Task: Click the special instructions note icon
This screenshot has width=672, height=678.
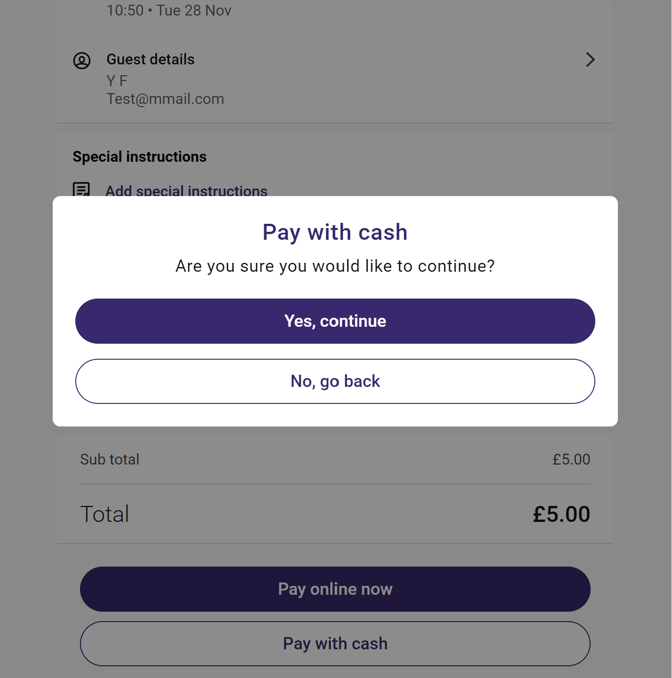Action: (81, 189)
